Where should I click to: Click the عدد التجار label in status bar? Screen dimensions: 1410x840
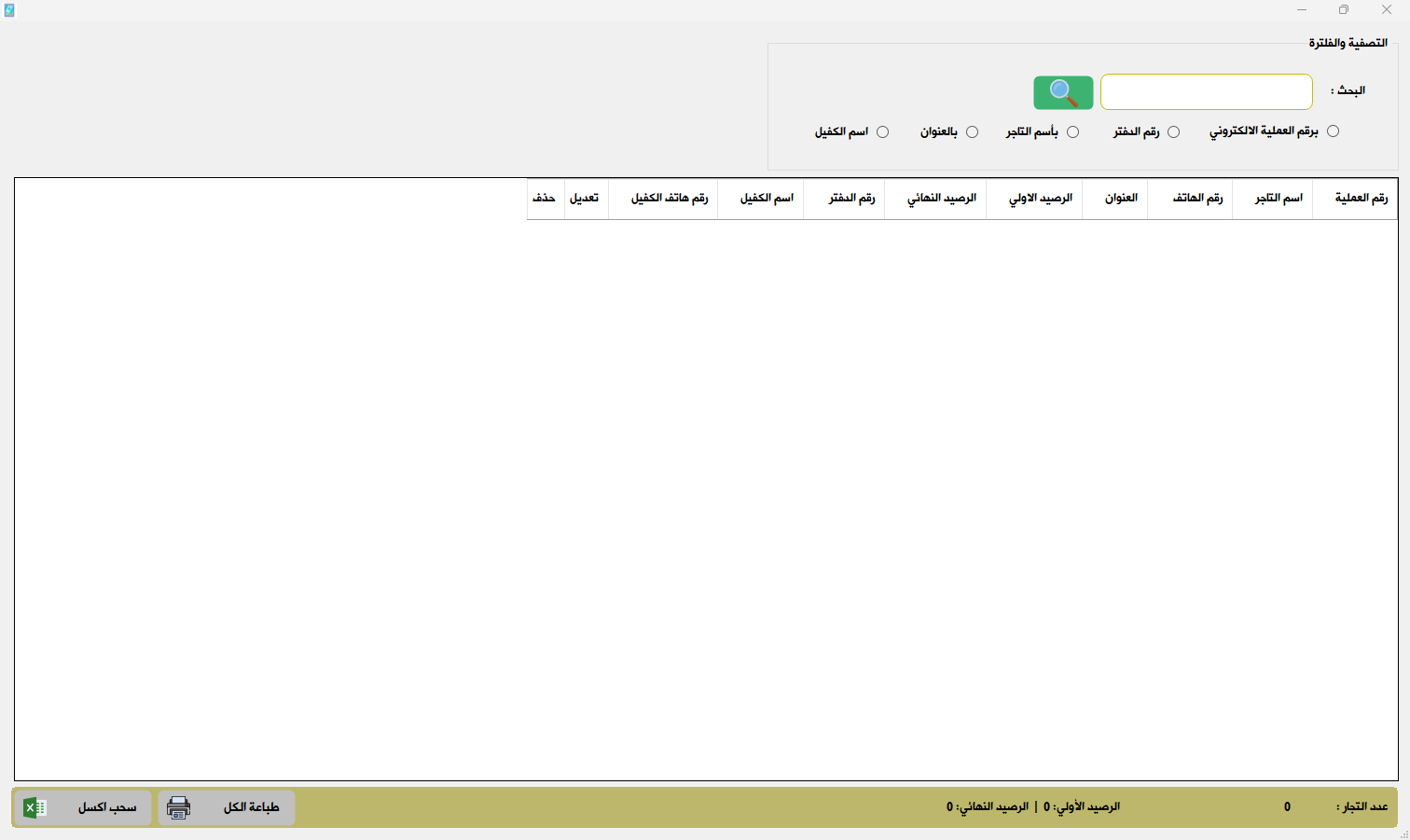(1362, 807)
